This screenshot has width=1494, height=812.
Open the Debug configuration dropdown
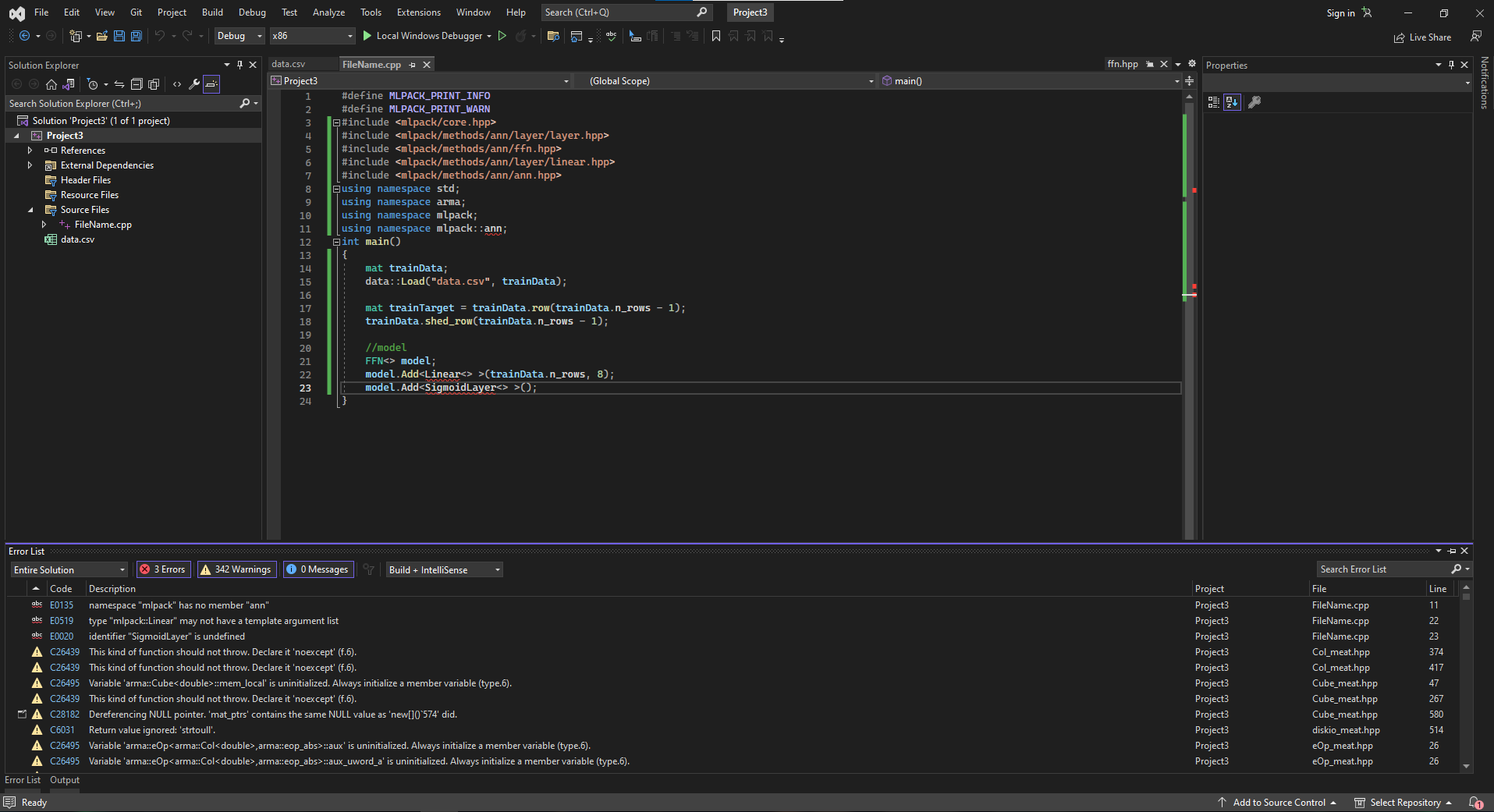pos(240,36)
